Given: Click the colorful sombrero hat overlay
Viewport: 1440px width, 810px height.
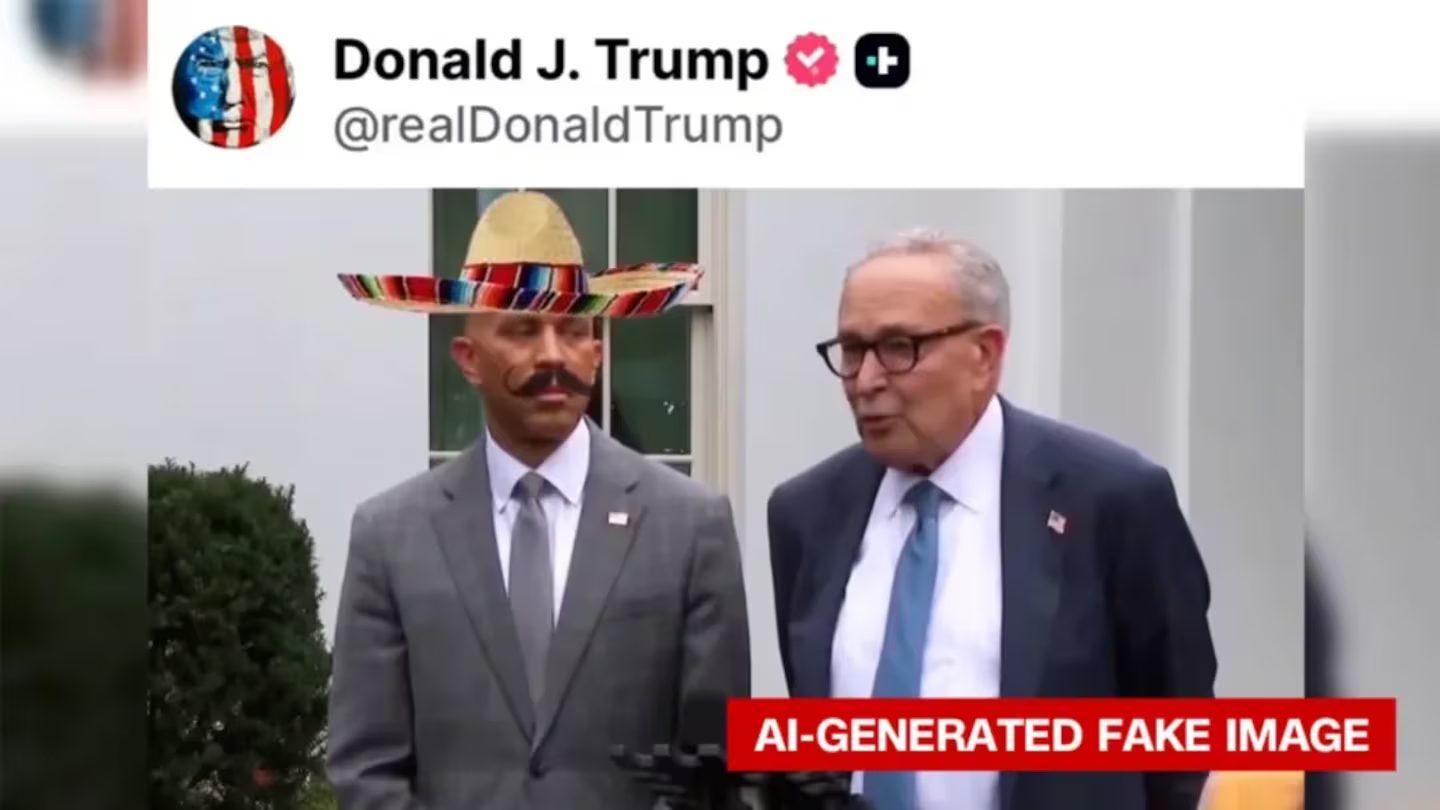Looking at the screenshot, I should [520, 256].
